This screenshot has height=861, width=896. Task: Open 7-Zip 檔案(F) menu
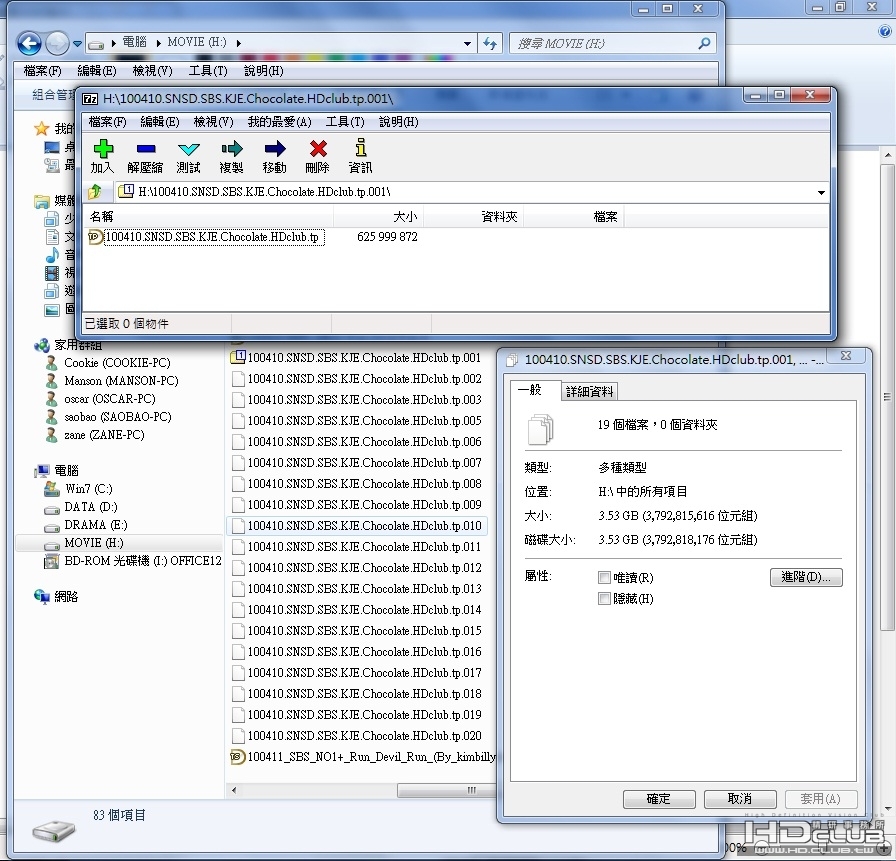point(107,122)
